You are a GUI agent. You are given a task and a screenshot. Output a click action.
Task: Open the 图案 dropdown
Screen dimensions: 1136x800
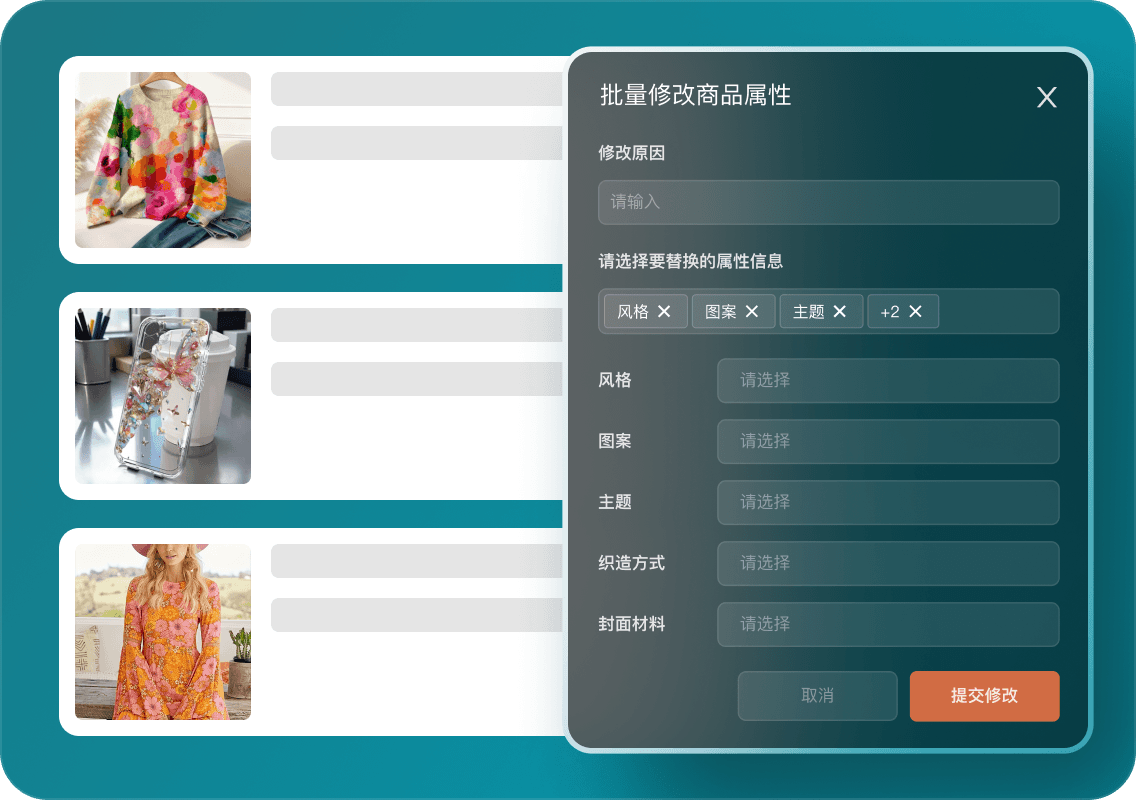pos(888,441)
